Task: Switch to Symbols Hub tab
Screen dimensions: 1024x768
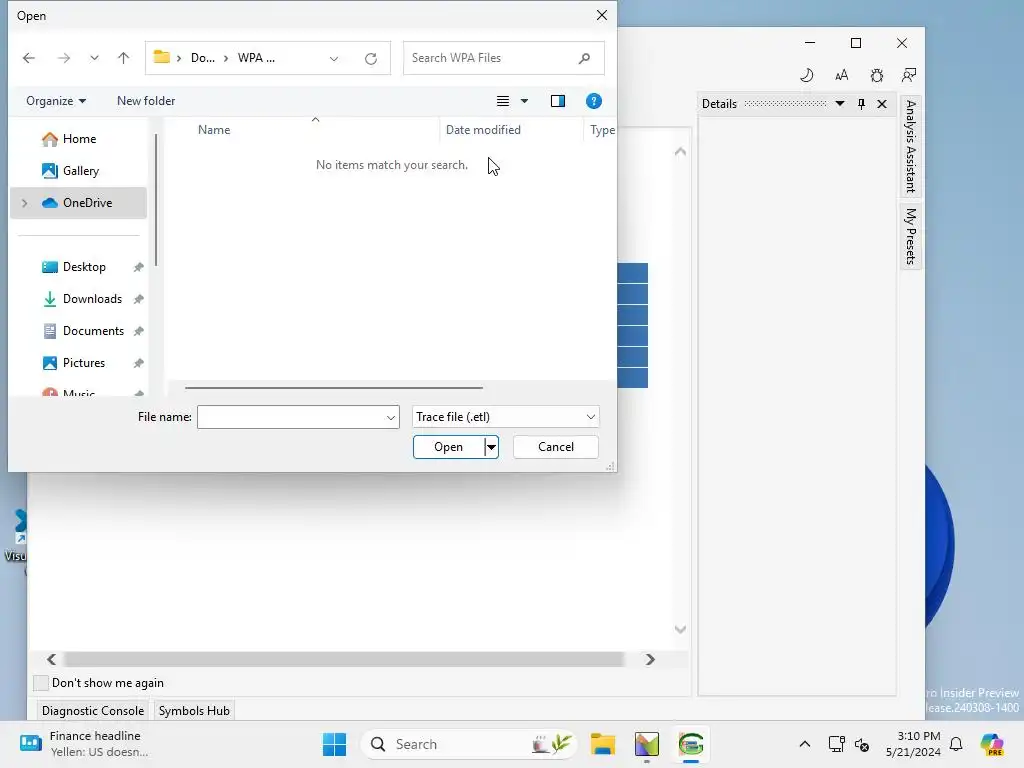Action: 194,711
